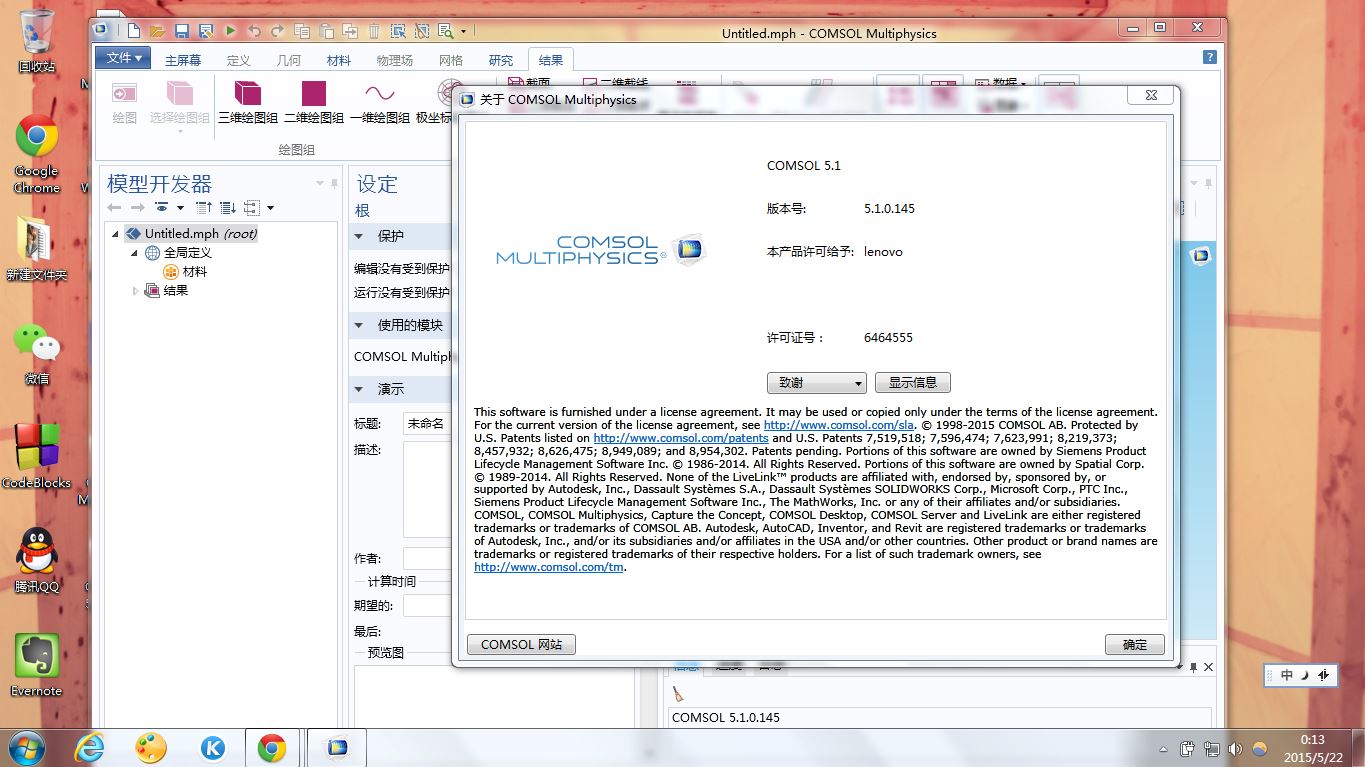Toggle the pin on the 模型开发器 panel
This screenshot has width=1365, height=767.
pyautogui.click(x=333, y=183)
